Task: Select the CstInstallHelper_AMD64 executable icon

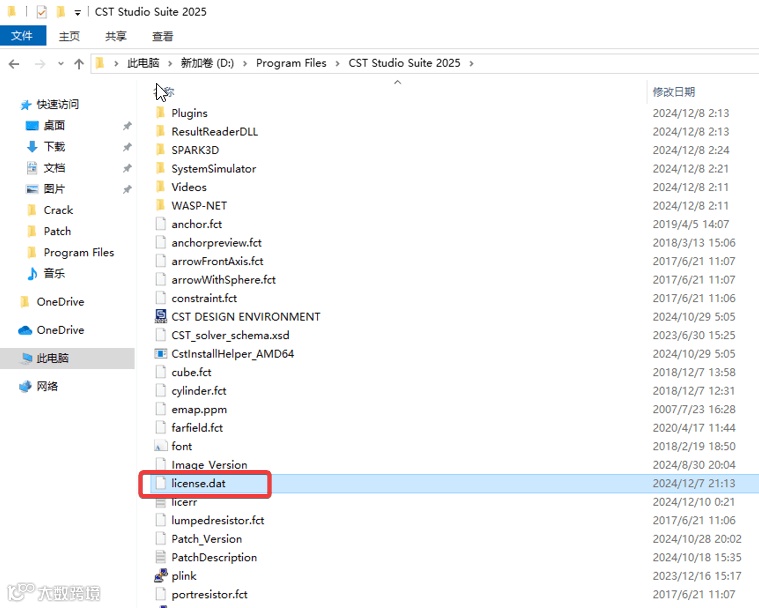Action: (161, 353)
